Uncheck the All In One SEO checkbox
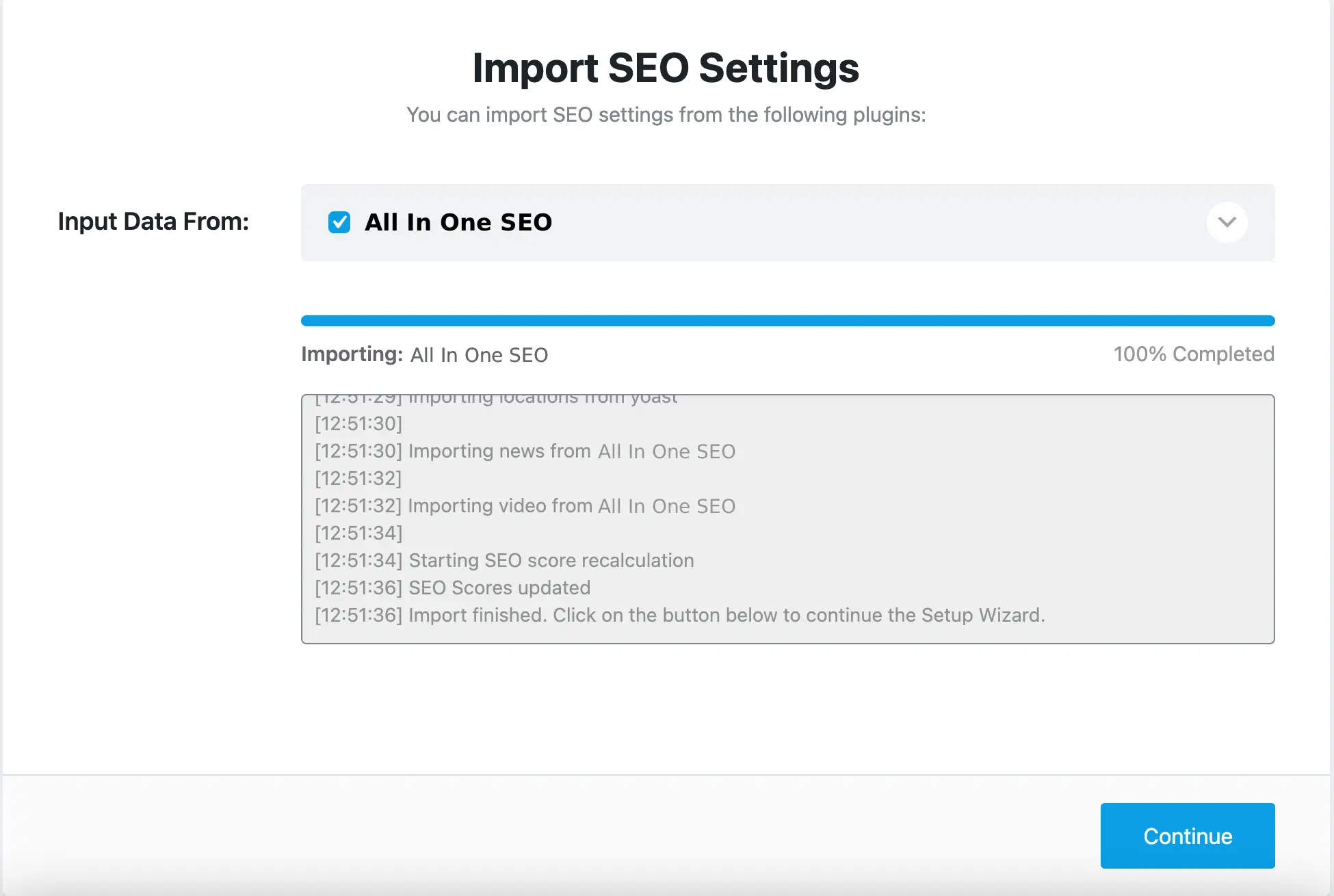Image resolution: width=1334 pixels, height=896 pixels. (x=339, y=222)
